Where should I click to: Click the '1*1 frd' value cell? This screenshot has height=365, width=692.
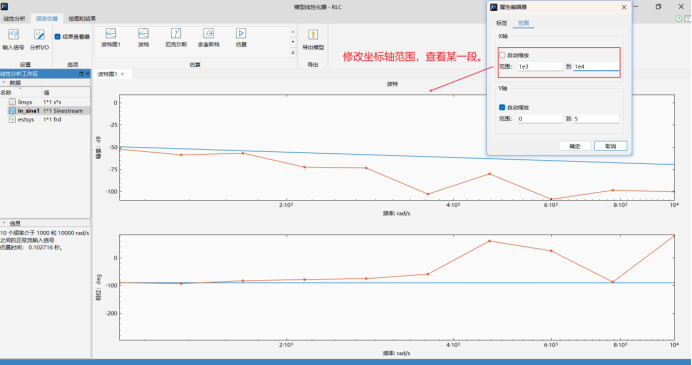52,120
